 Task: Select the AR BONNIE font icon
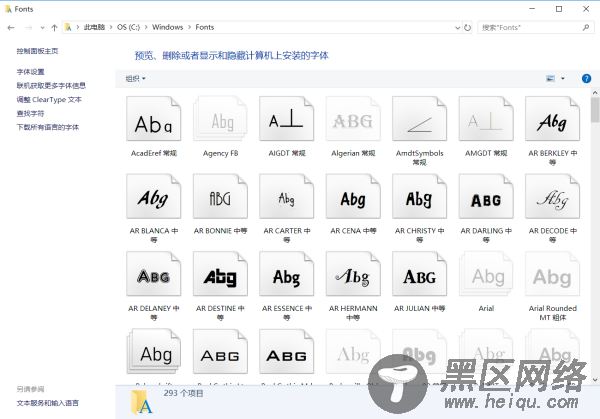[x=220, y=196]
